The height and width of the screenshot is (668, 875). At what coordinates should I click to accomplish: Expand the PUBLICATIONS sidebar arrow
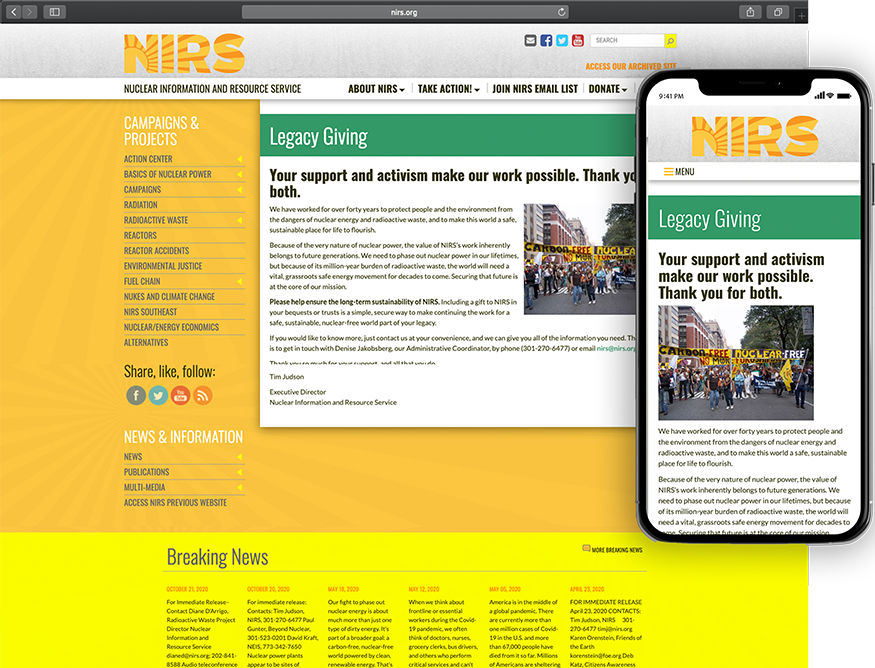click(239, 472)
